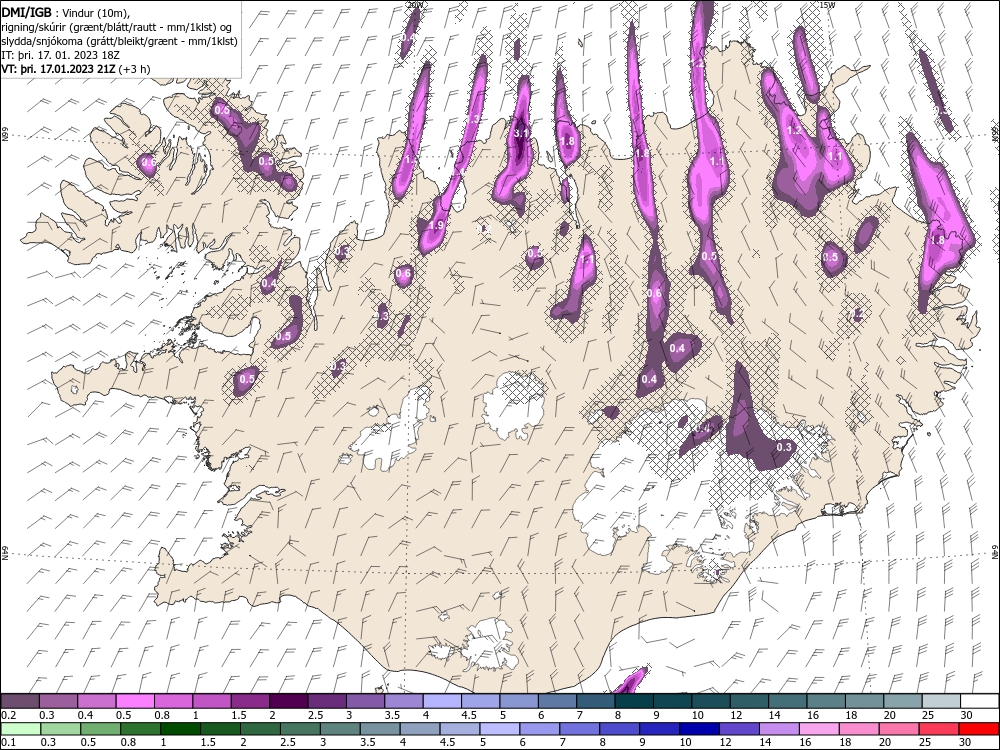Select the 16 swatch in purple-teal legend
The image size is (1000, 750).
(x=827, y=702)
